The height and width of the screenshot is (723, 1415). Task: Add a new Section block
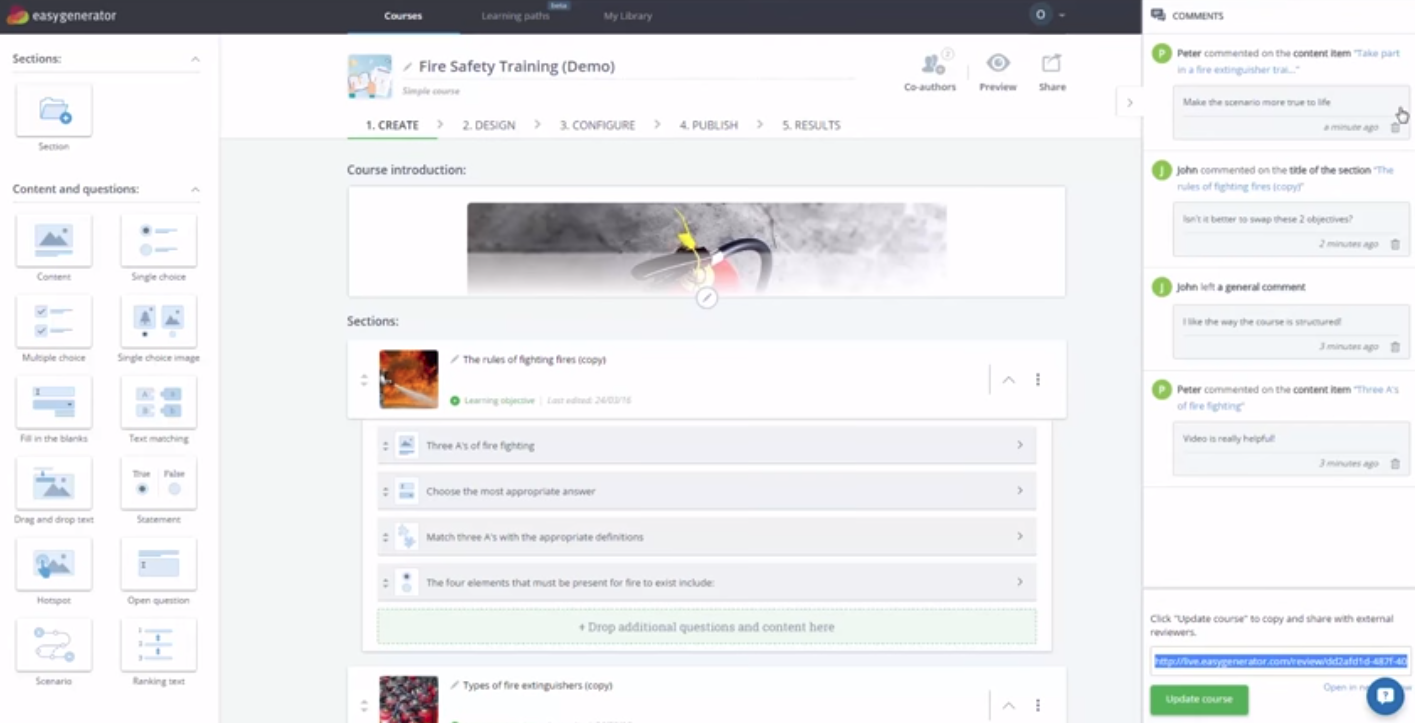click(x=54, y=110)
